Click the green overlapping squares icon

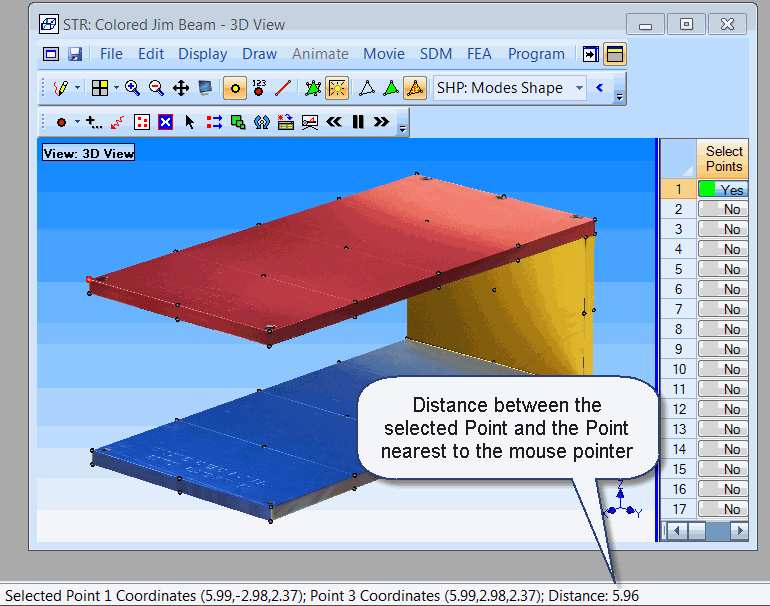[238, 122]
